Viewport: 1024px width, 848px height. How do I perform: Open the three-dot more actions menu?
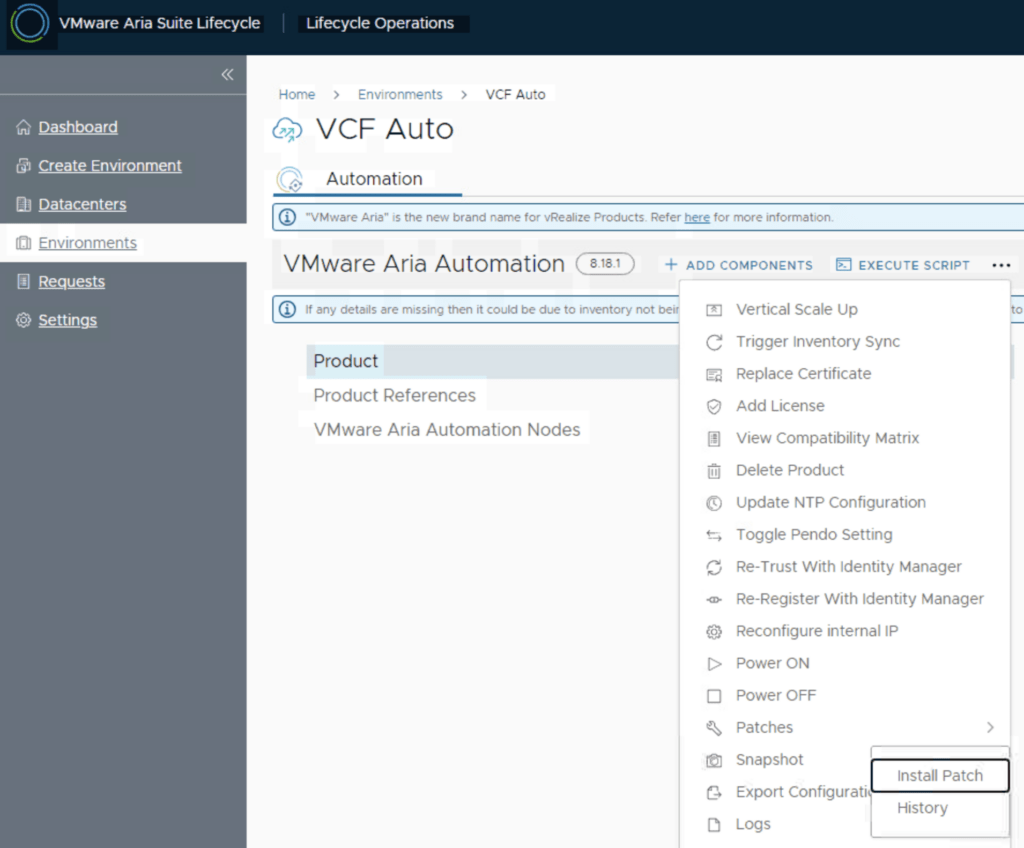(1001, 265)
